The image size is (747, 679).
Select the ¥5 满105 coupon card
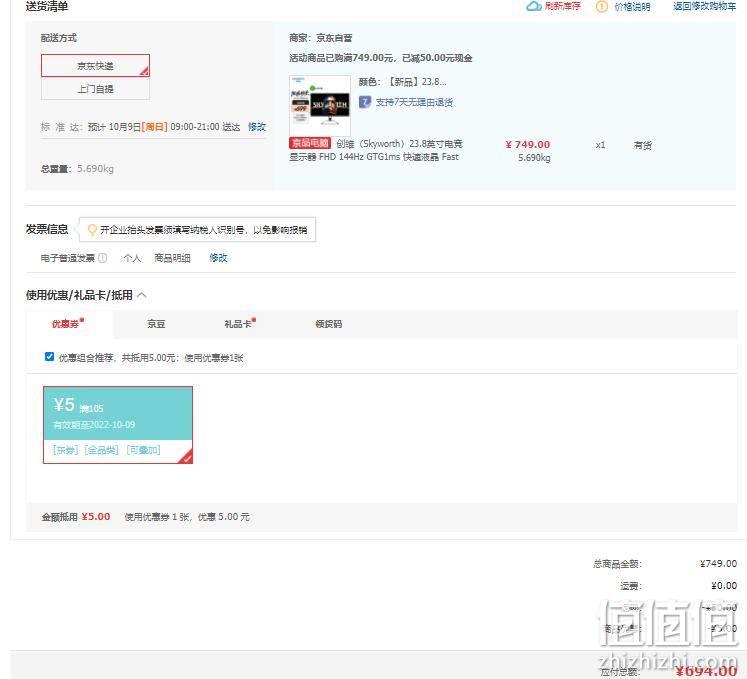point(118,425)
